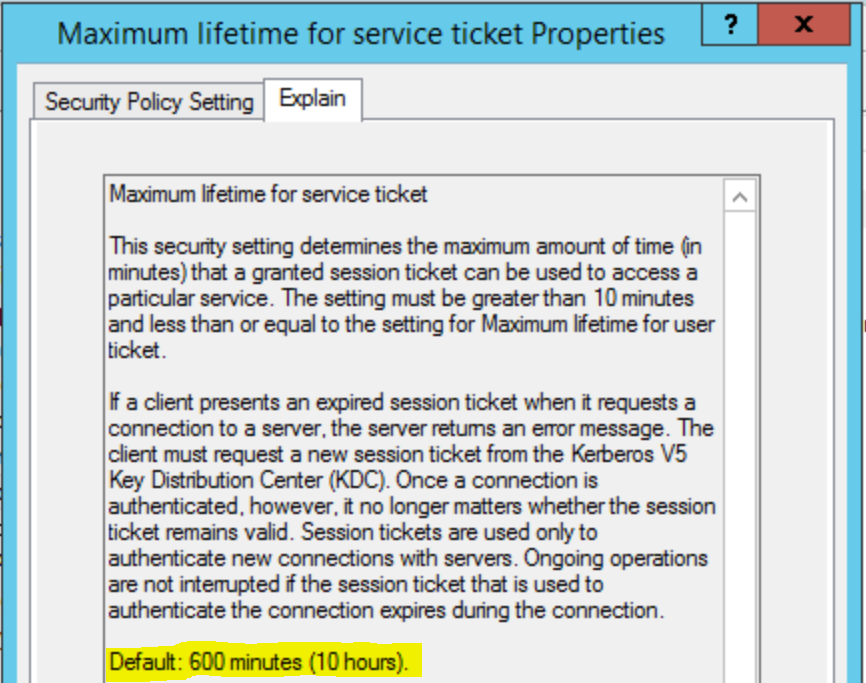Click the dialog title bar text

(x=360, y=34)
